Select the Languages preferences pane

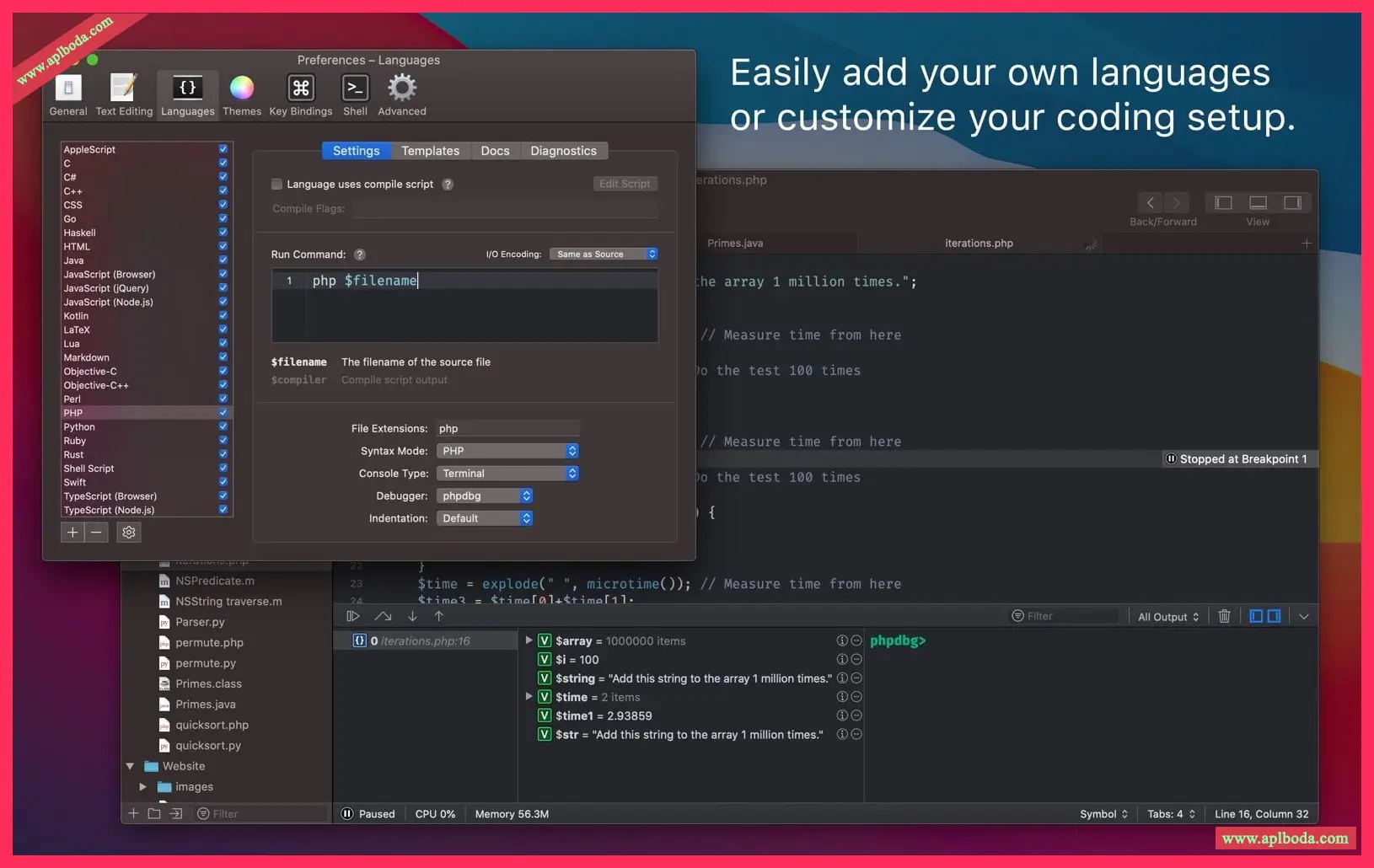click(187, 95)
